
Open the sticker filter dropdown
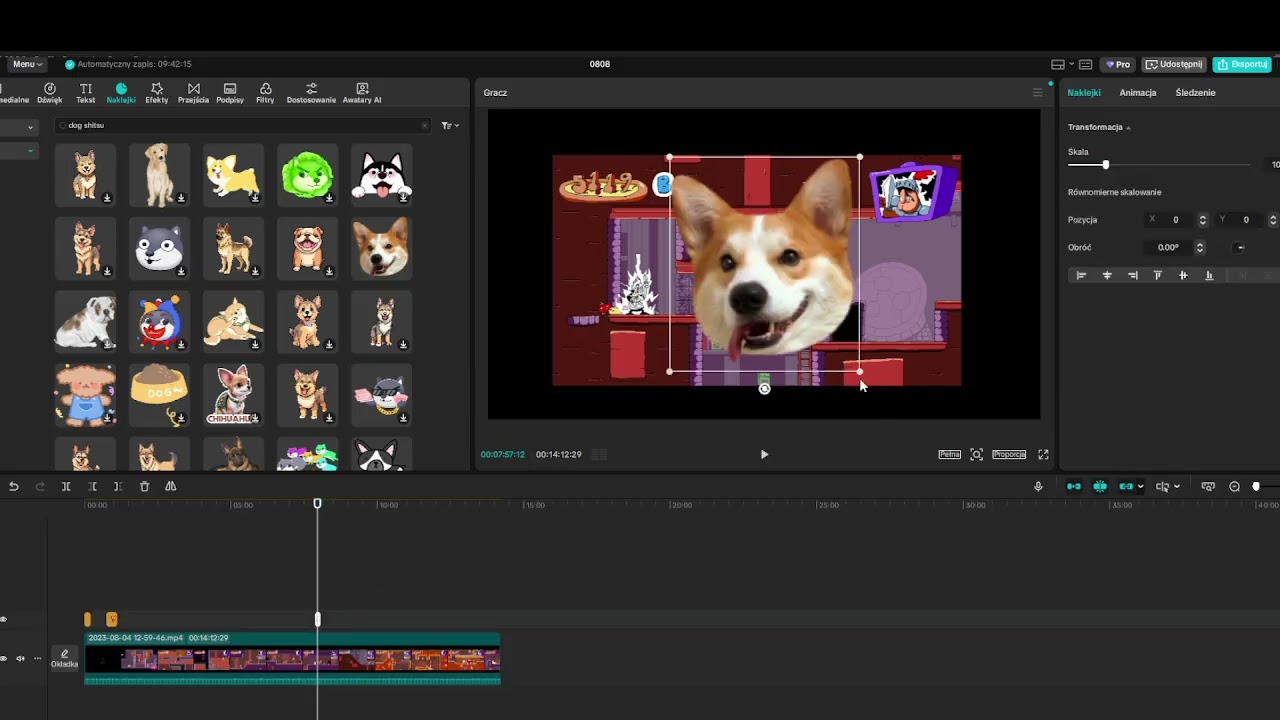coord(450,126)
